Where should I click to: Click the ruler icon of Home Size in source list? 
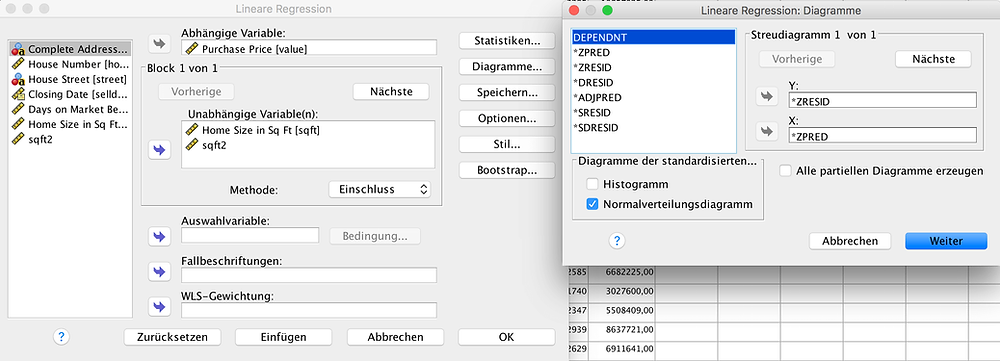(x=18, y=124)
